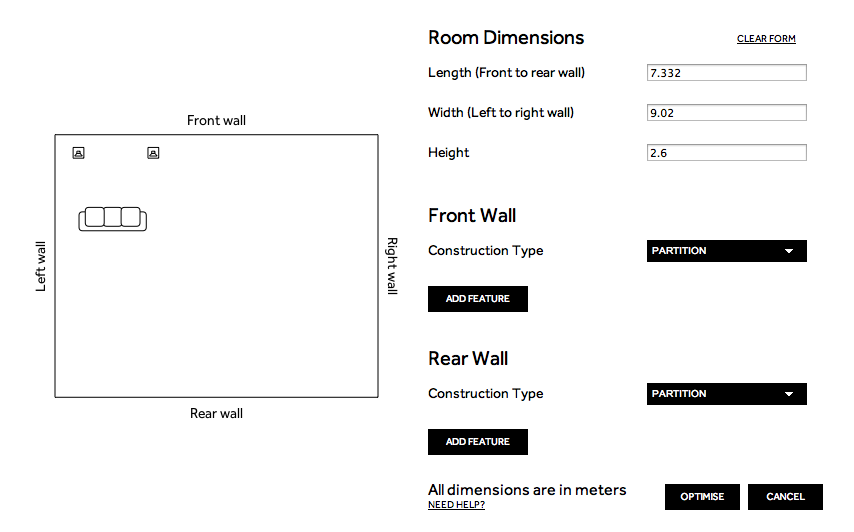Open Rear Wall construction type dropdown

(727, 394)
